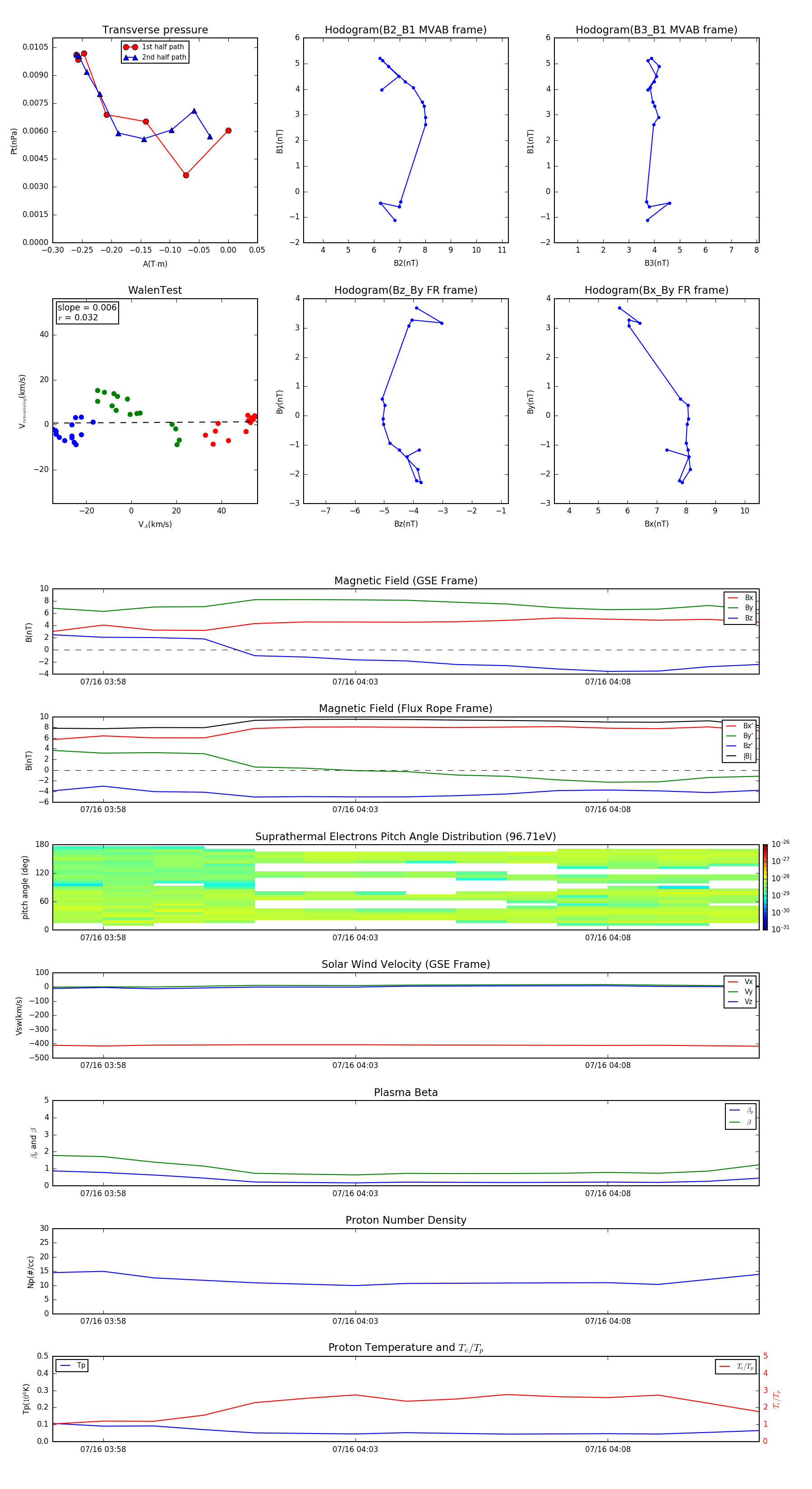Click the 'Hodogram(Bz_By FR frame)' title
The width and height of the screenshot is (812, 1489).
tap(406, 290)
